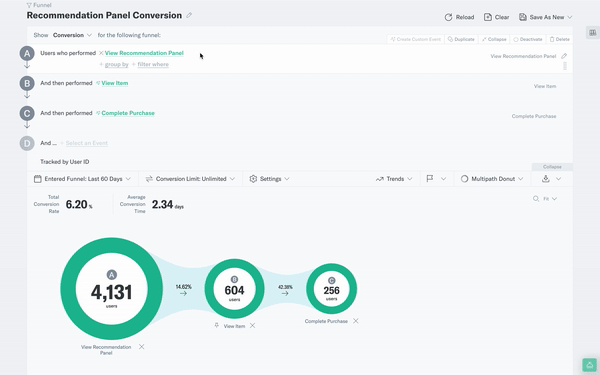Open the Fit zoom dropdown
The height and width of the screenshot is (375, 600).
(550, 199)
